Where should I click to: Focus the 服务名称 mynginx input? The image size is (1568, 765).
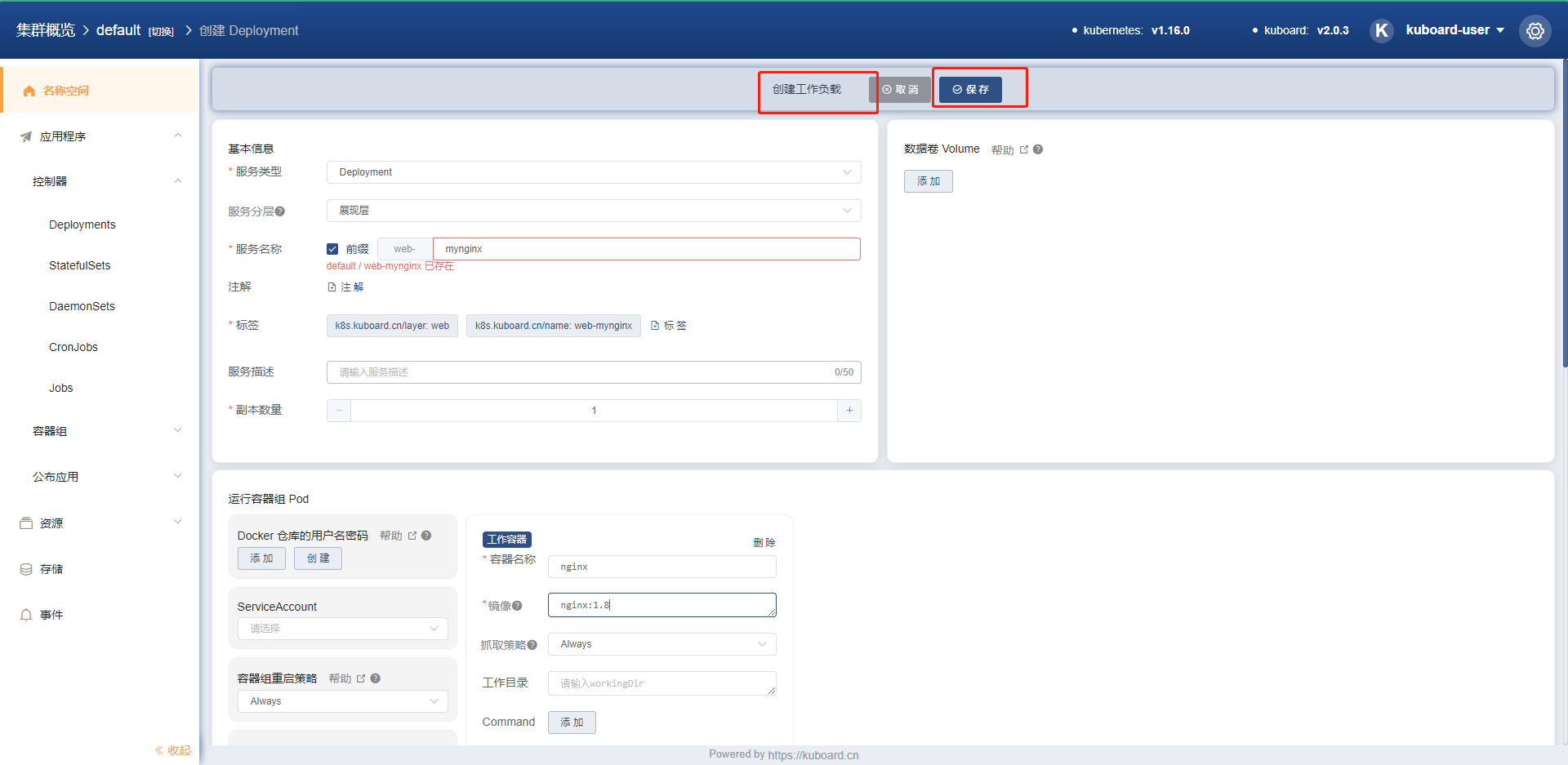(647, 249)
